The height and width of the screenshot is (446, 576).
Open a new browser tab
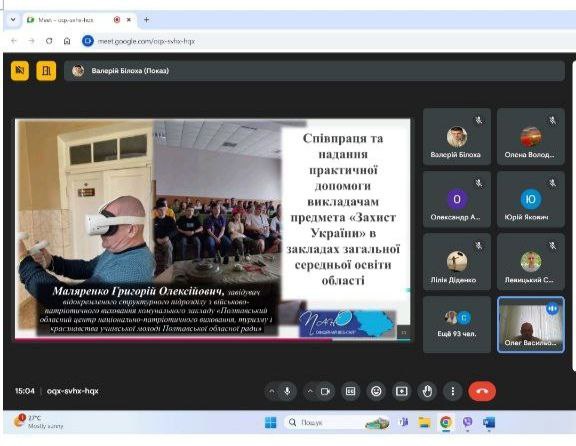(146, 20)
